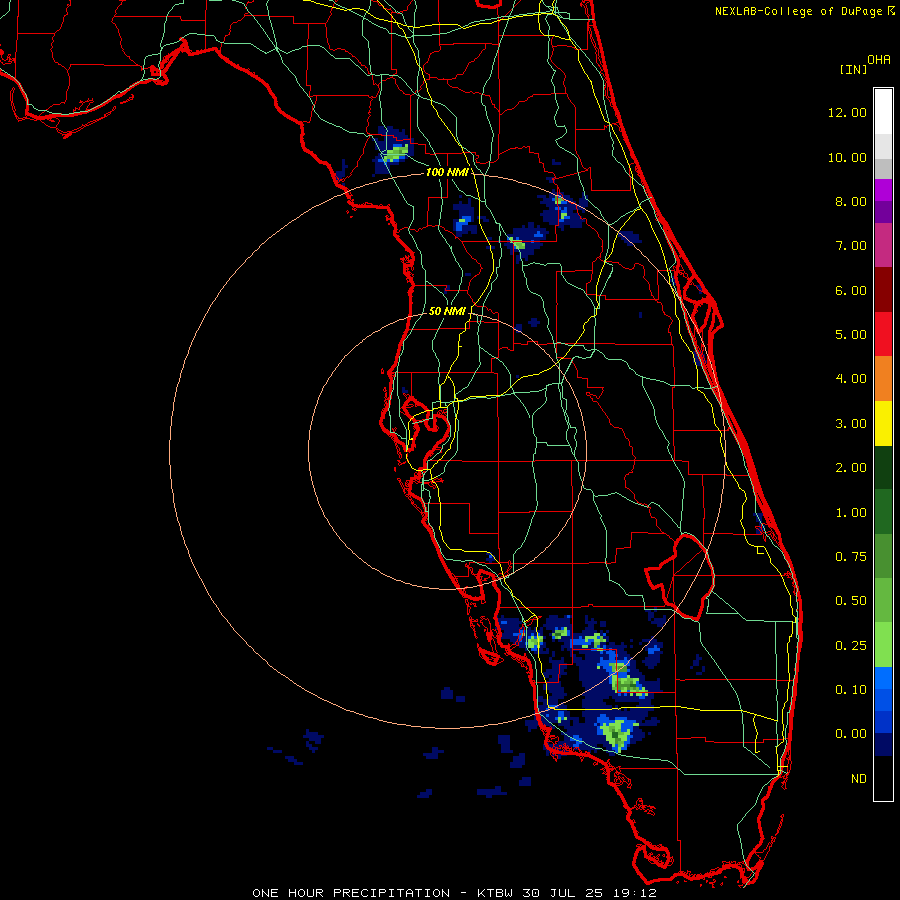The image size is (900, 900).
Task: Select the 0.75 legend value
Action: point(851,557)
